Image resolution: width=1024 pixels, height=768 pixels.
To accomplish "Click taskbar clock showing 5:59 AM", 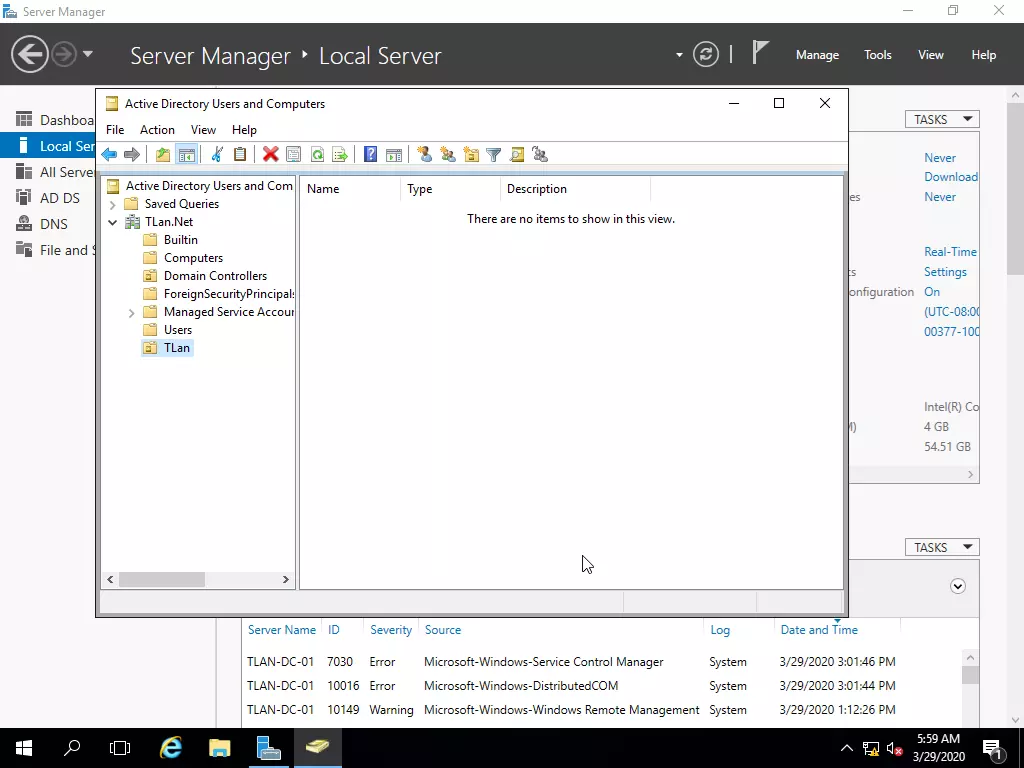I will (x=938, y=748).
